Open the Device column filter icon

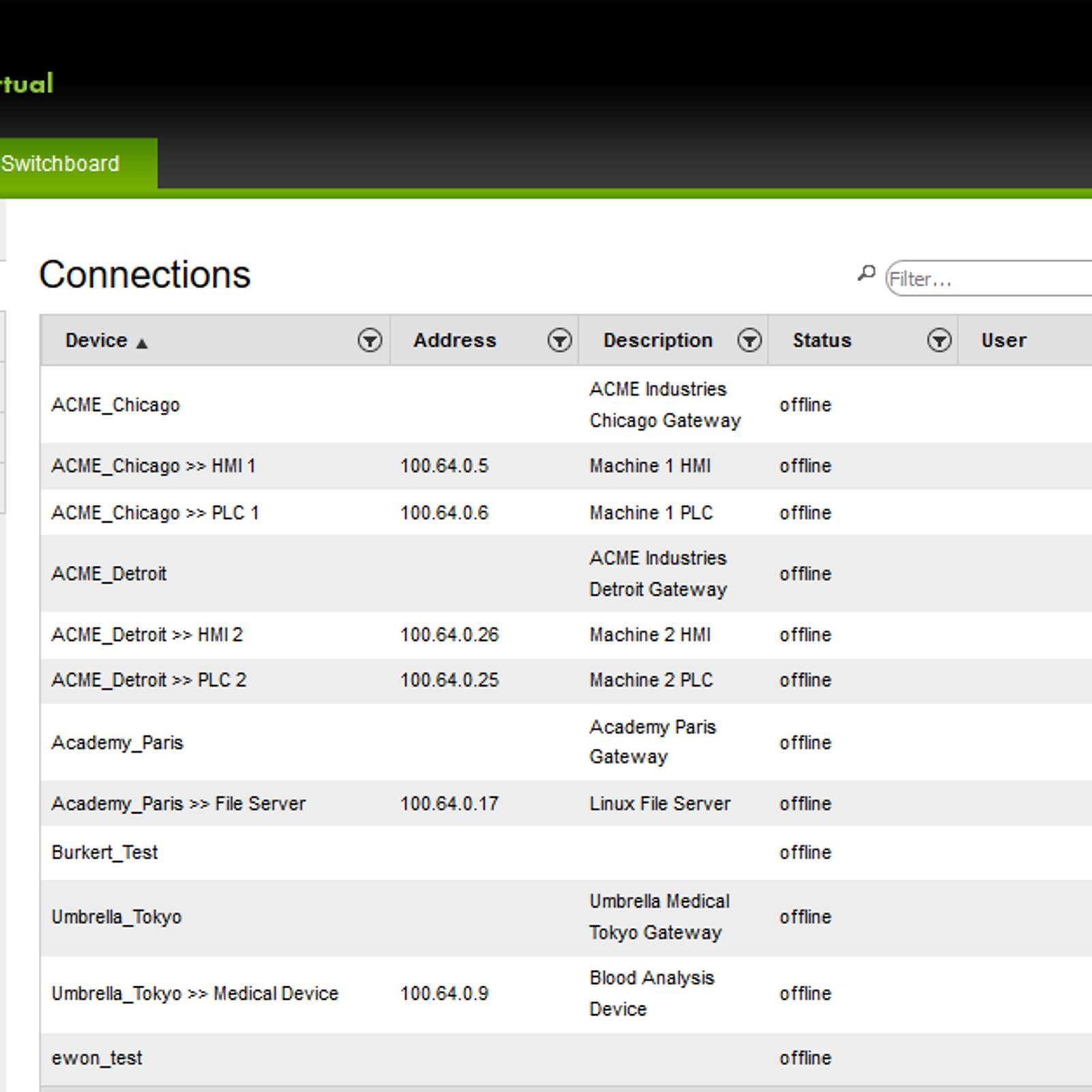tap(370, 340)
